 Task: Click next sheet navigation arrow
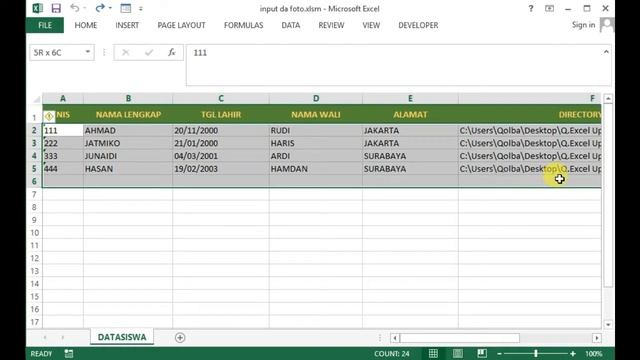(x=62, y=338)
